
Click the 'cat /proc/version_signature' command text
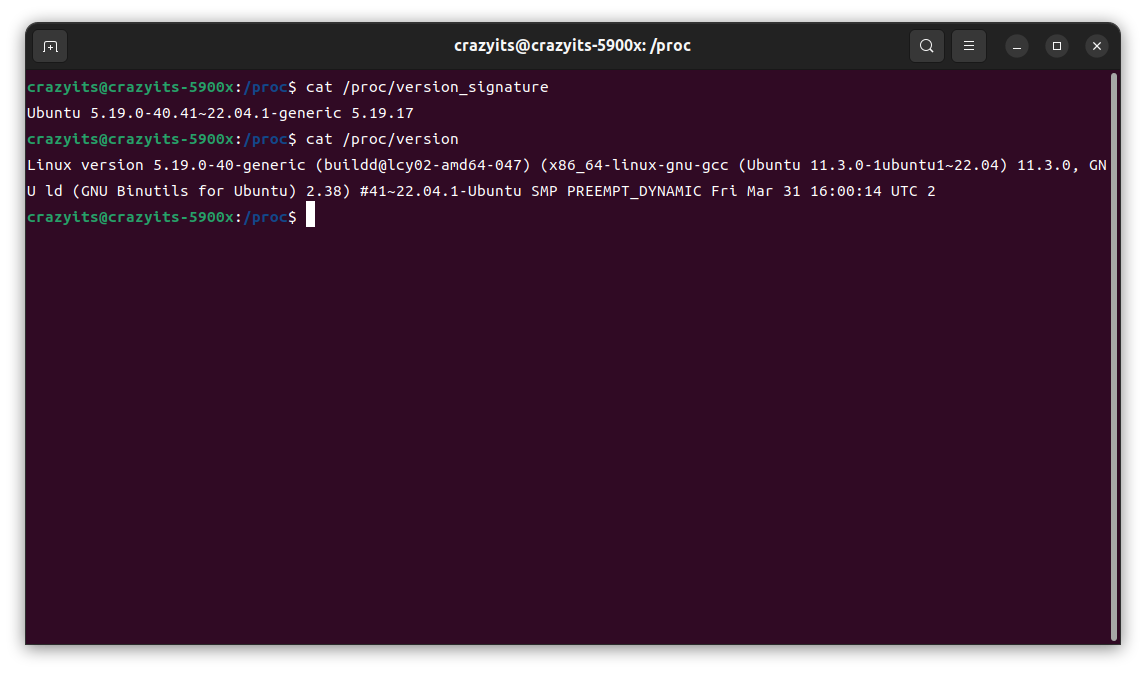pos(427,87)
